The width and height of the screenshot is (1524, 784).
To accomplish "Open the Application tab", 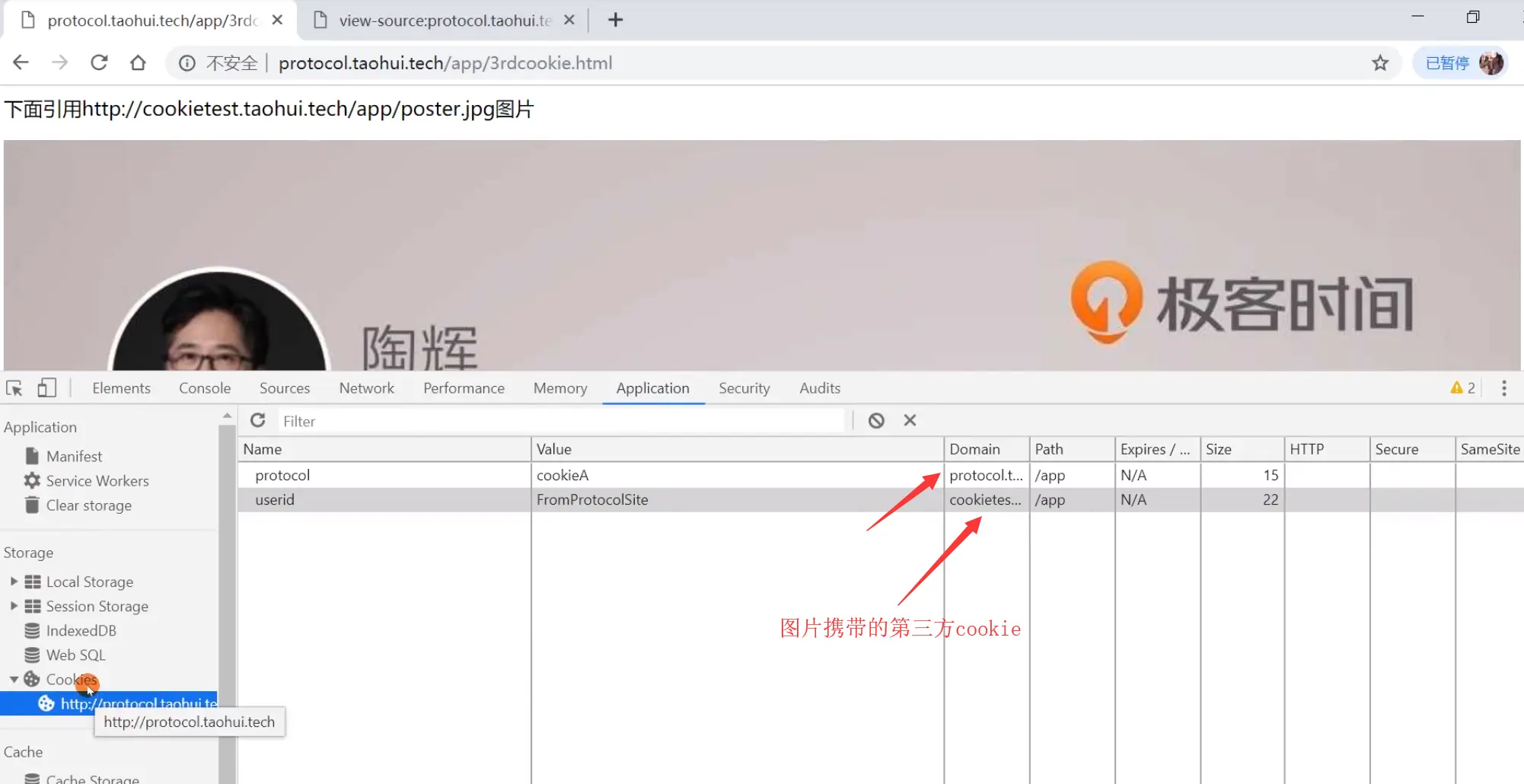I will [653, 388].
